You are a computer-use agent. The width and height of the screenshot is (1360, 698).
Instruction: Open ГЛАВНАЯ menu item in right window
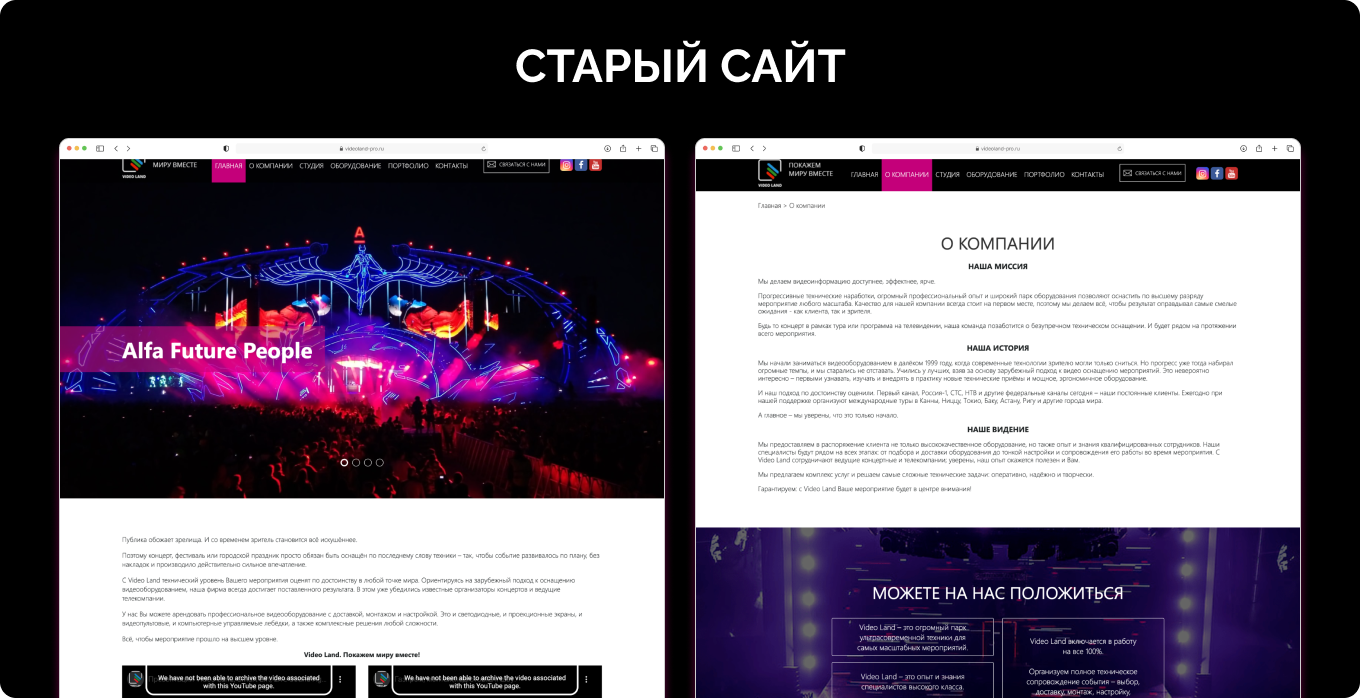864,174
